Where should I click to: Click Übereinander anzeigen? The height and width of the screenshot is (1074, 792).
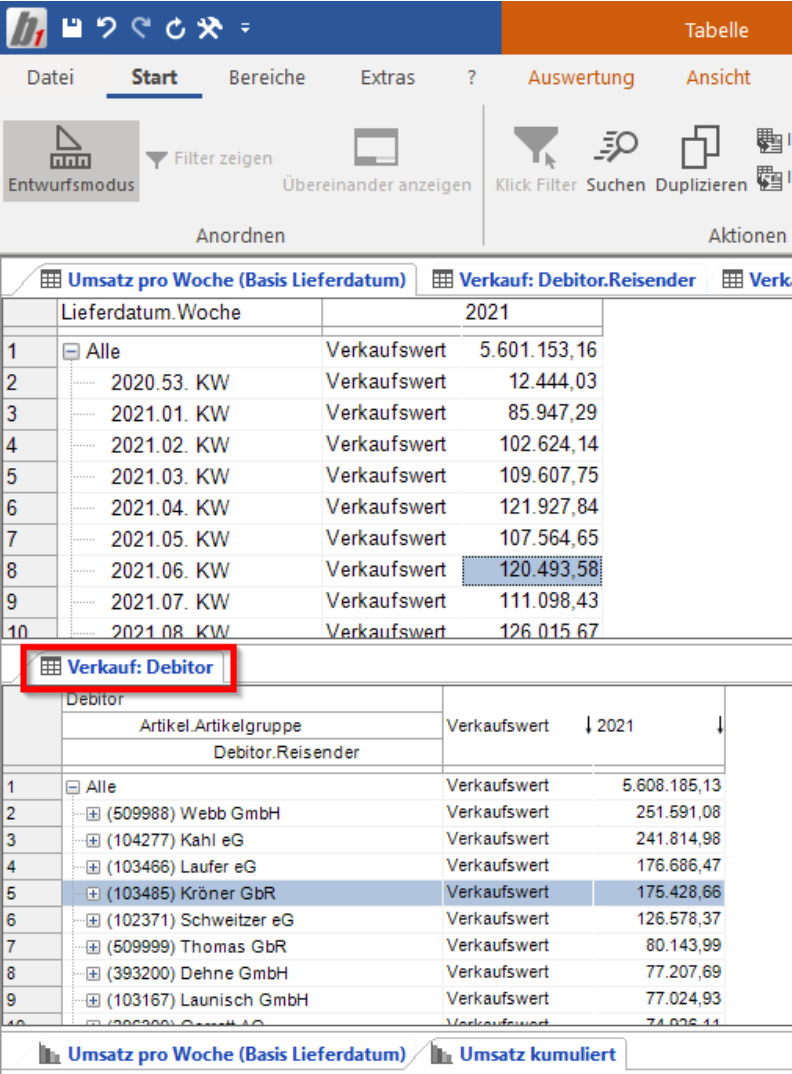point(377,160)
